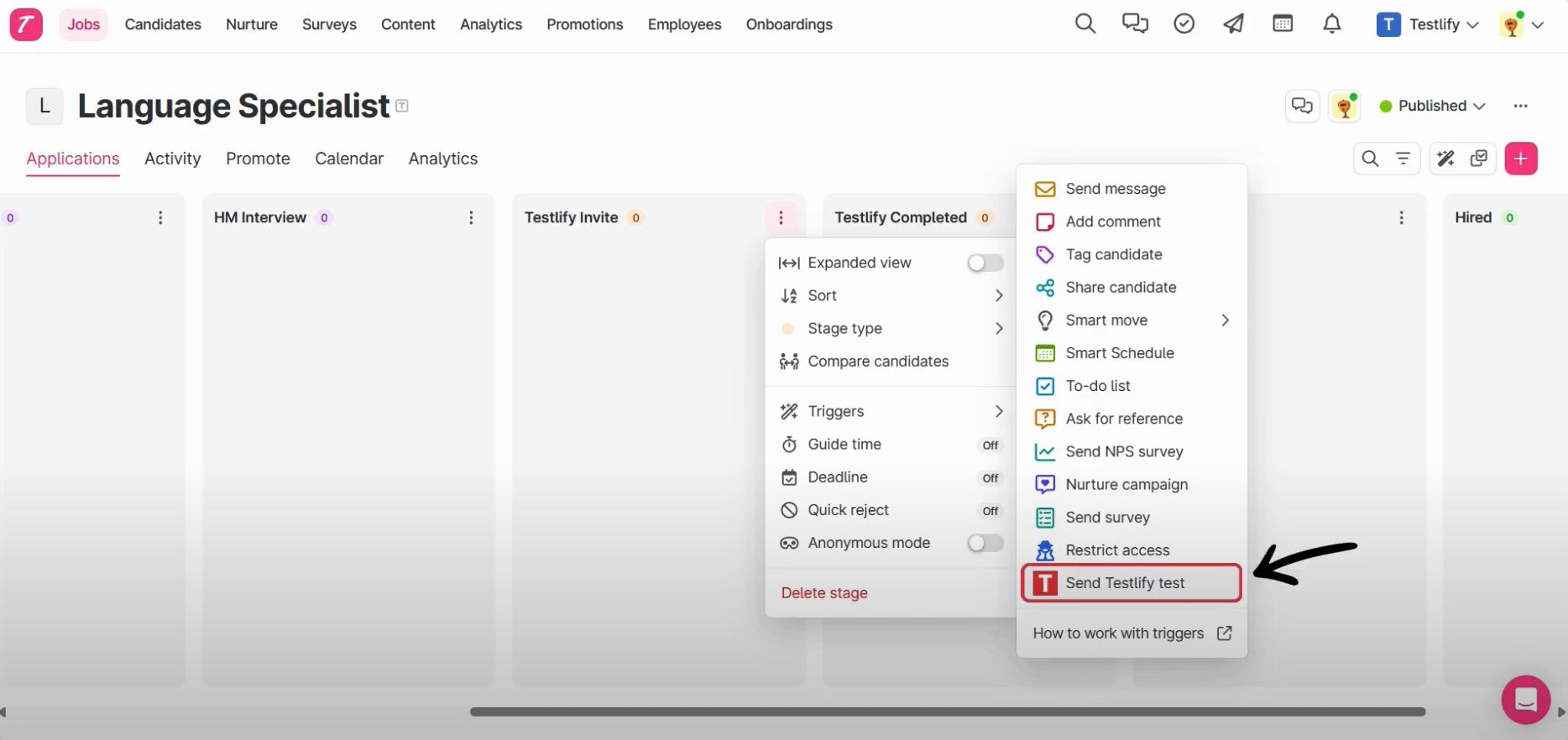The height and width of the screenshot is (740, 1568).
Task: Open three-dot menu of column left of Hired
Action: (x=1401, y=218)
